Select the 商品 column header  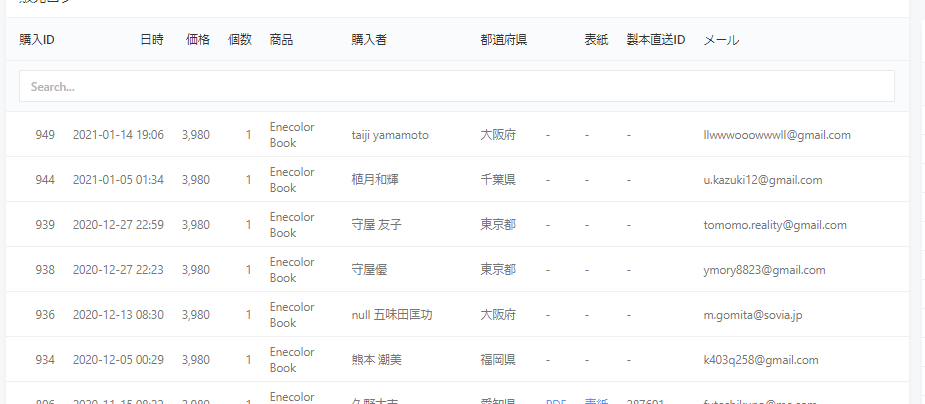(281, 40)
